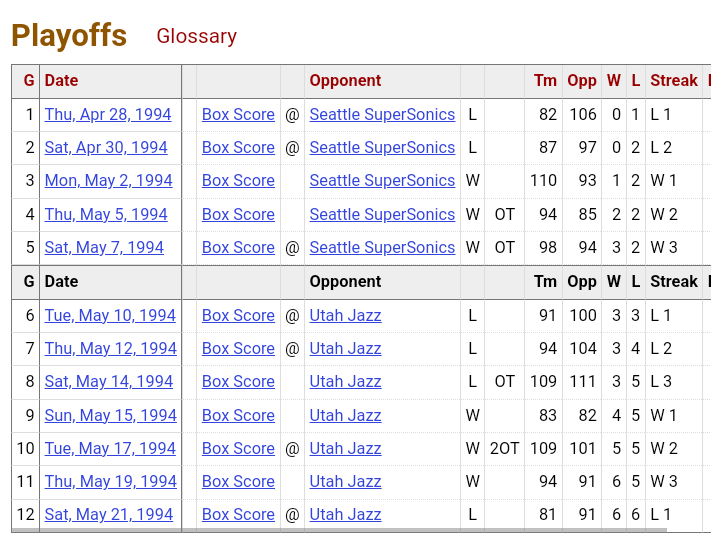The height and width of the screenshot is (553, 720).
Task: Open Seattle SuperSonics link in game 3
Action: 382,180
